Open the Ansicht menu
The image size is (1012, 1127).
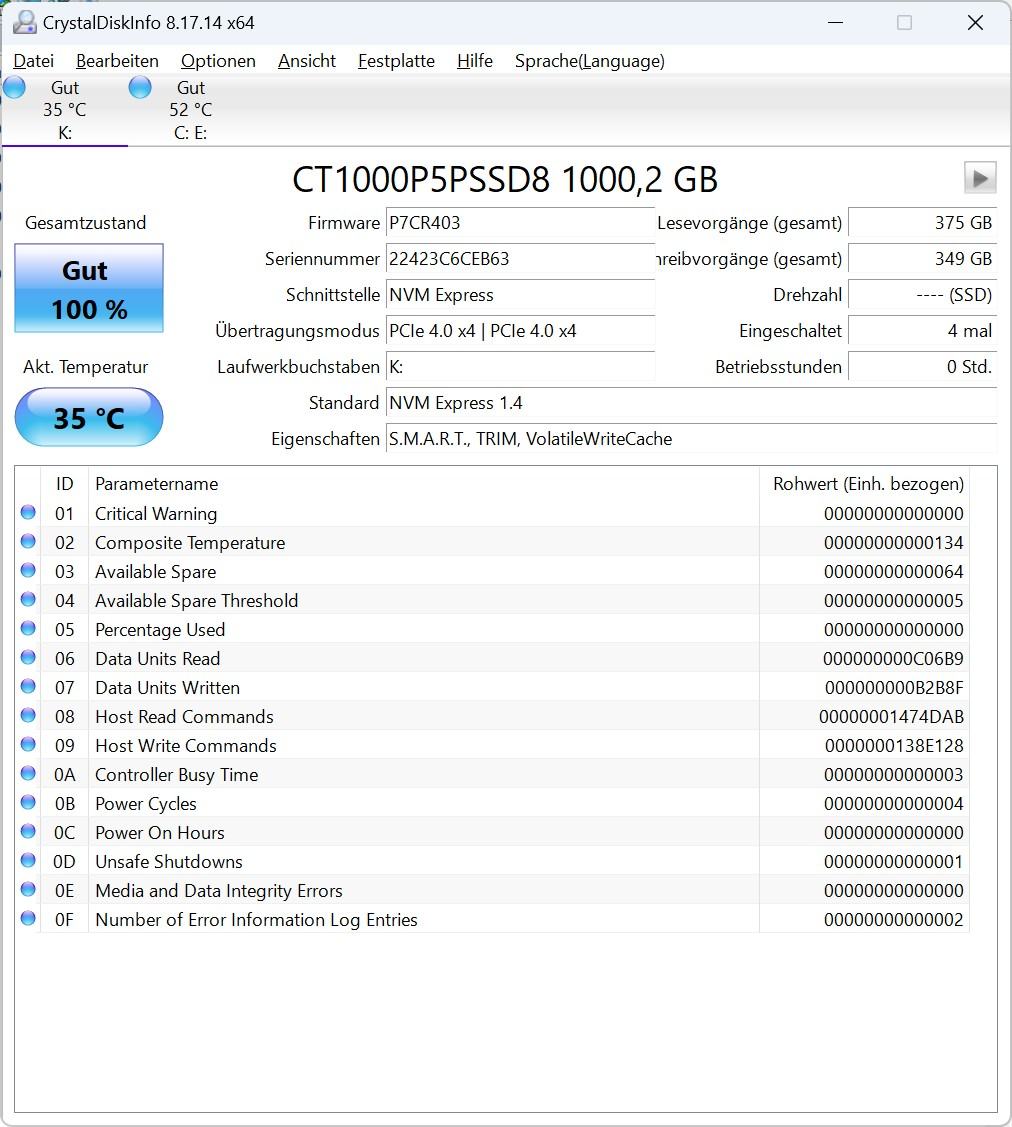(x=307, y=61)
